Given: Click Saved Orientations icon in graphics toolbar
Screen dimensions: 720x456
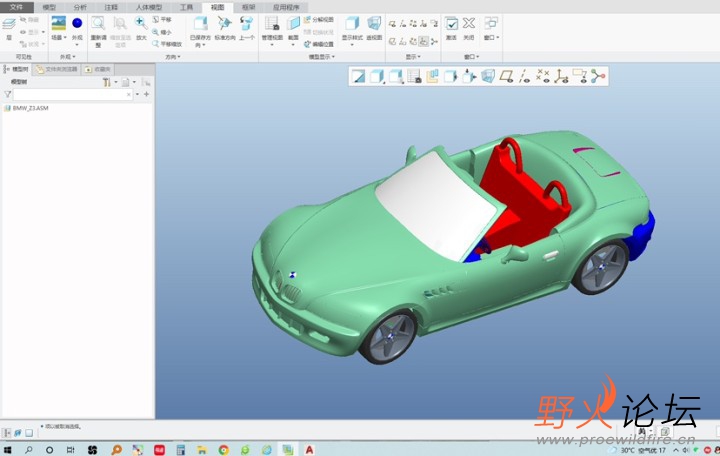Looking at the screenshot, I should coord(396,76).
